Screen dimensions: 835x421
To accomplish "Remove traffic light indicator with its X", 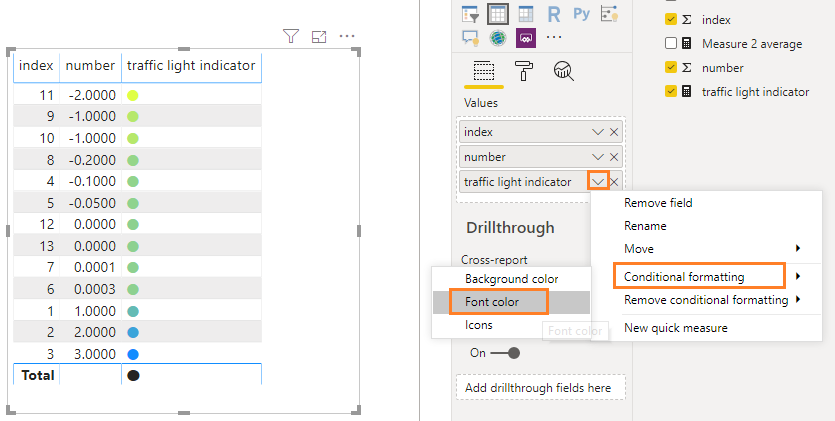I will click(x=614, y=182).
